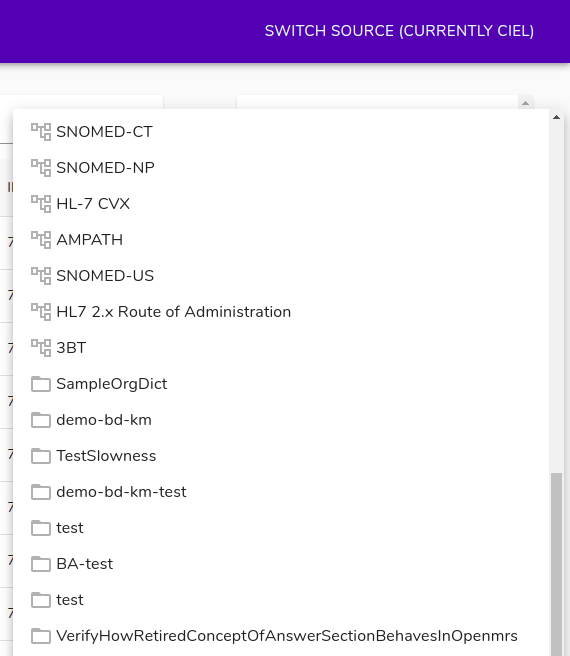Click the source icon beside SNOMED-CT
This screenshot has width=570, height=656.
pos(41,132)
